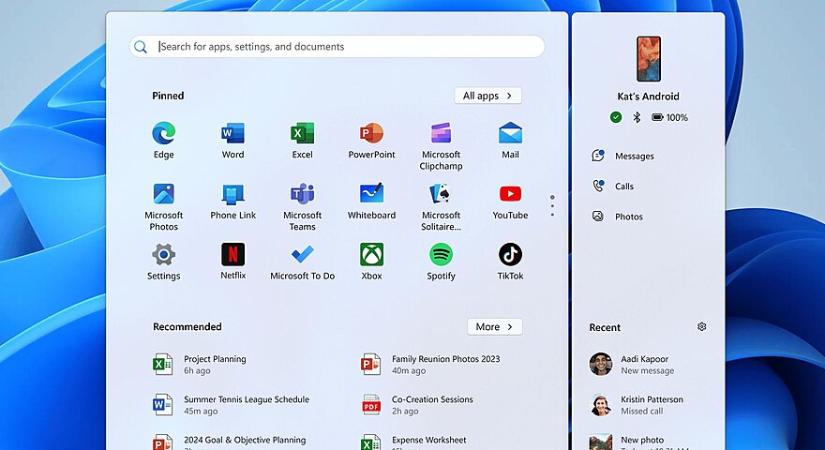Open the Settings app
The width and height of the screenshot is (825, 450).
tap(164, 262)
